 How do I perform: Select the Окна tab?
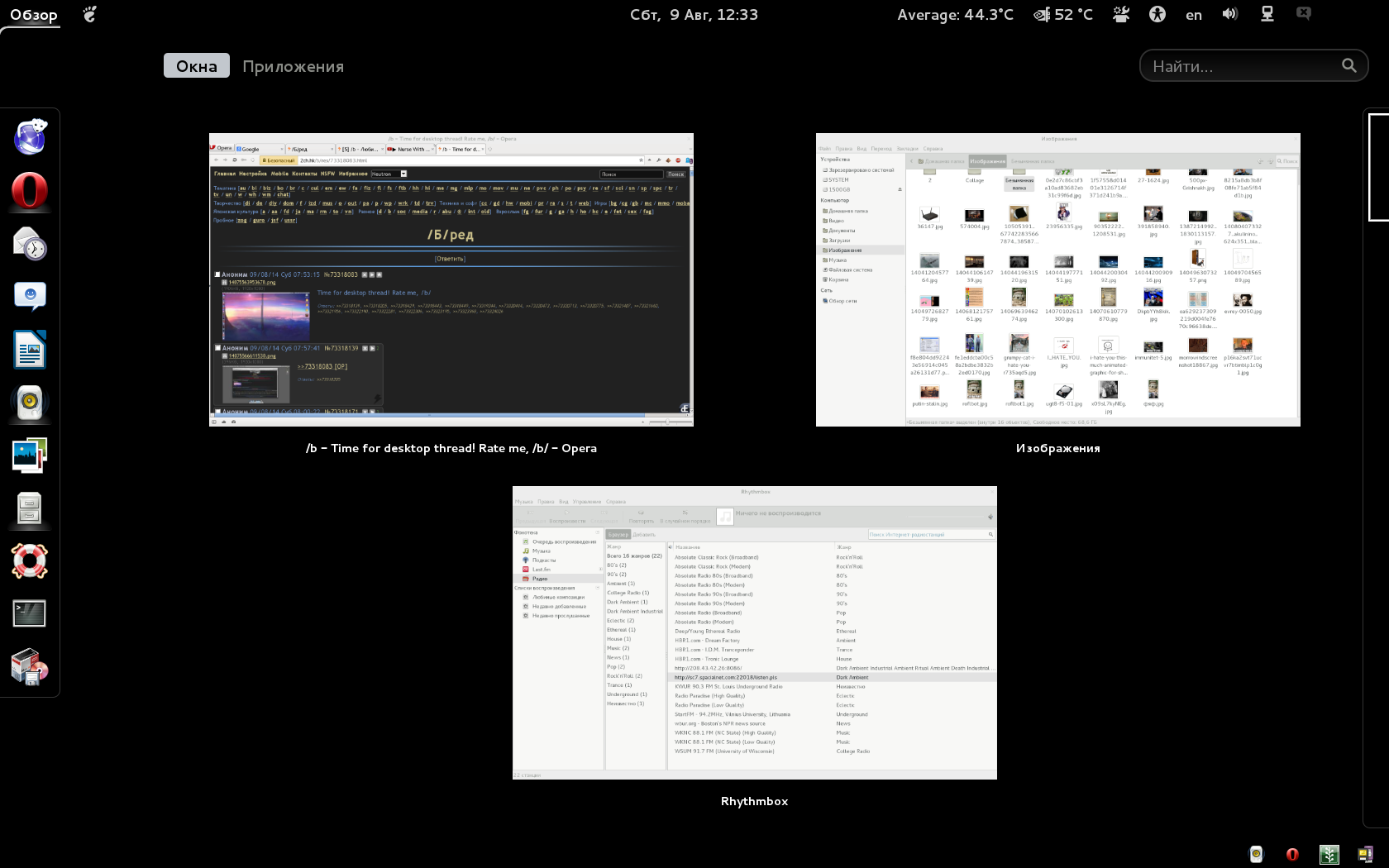[196, 66]
